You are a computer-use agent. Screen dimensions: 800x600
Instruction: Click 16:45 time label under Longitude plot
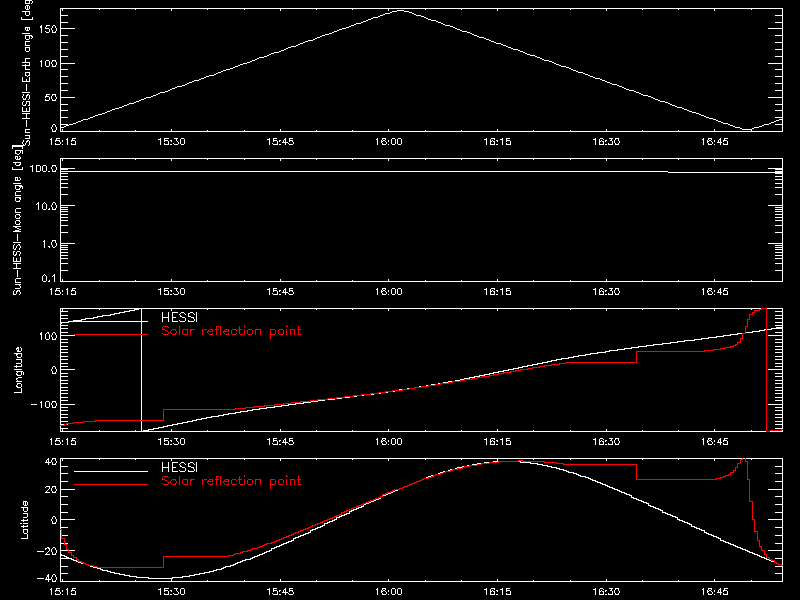tap(714, 441)
